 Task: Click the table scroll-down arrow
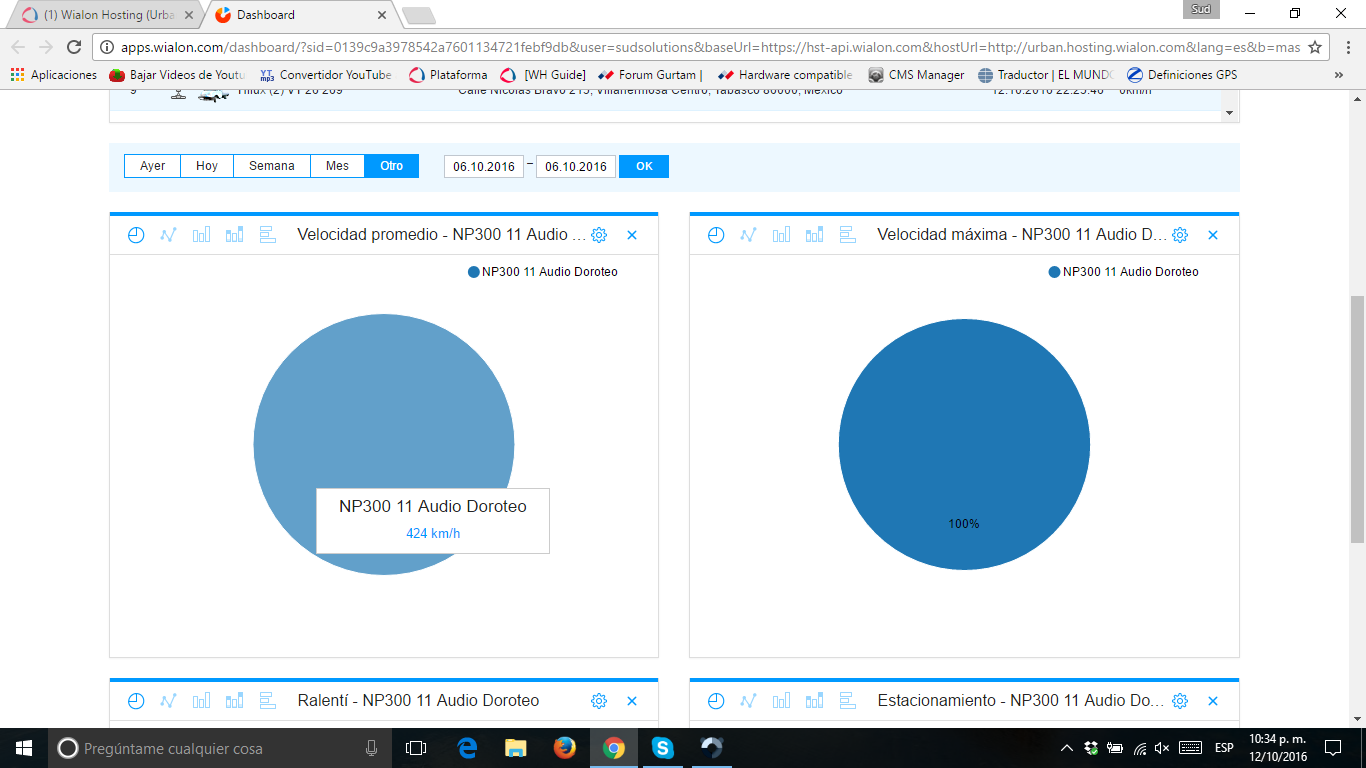[x=1230, y=114]
